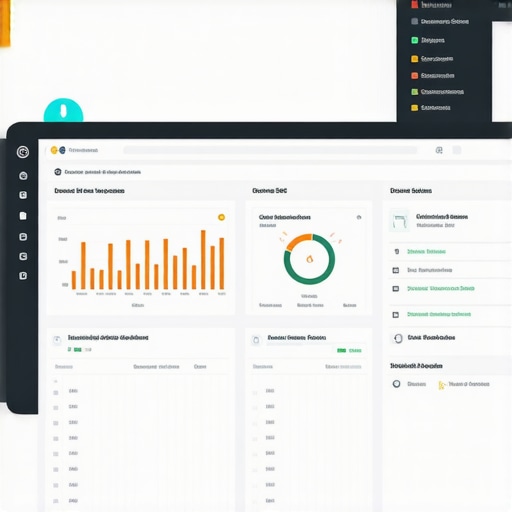The width and height of the screenshot is (512, 512).
Task: Focus the long gray search bar in header
Action: click(270, 150)
